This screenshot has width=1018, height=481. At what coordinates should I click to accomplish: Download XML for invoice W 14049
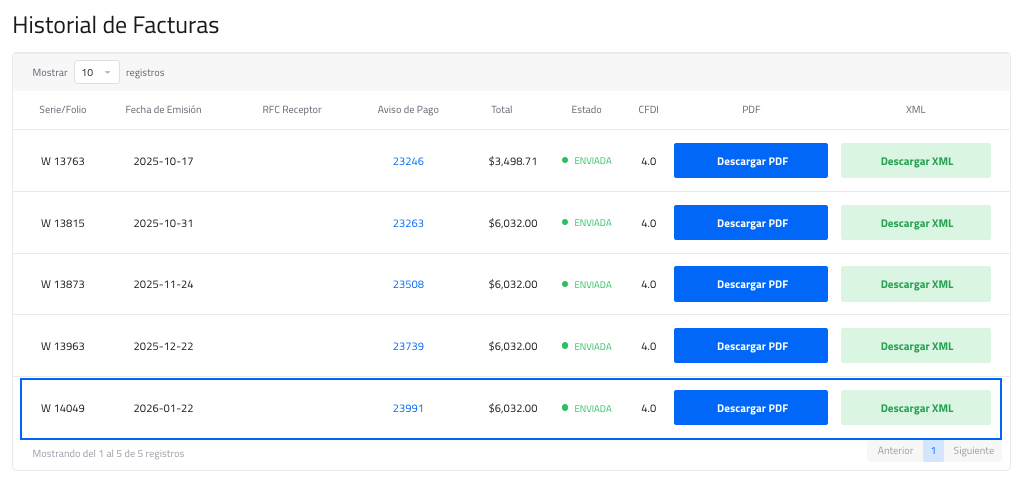pos(915,408)
